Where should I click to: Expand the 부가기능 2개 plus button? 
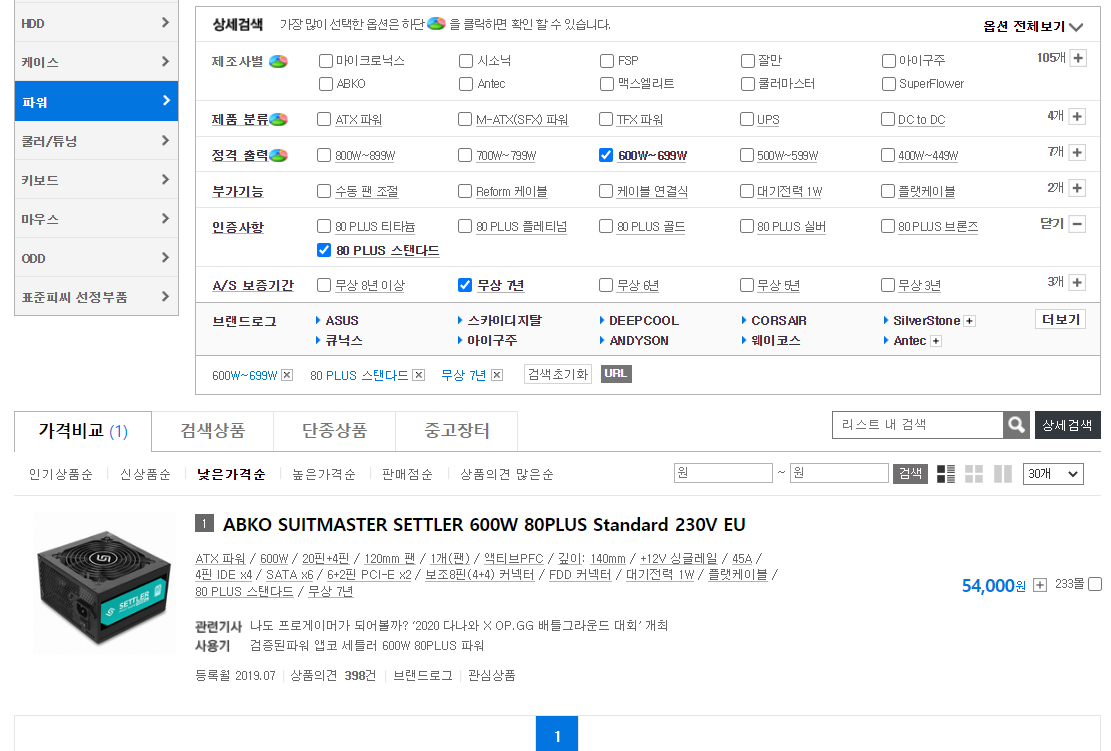point(1077,188)
